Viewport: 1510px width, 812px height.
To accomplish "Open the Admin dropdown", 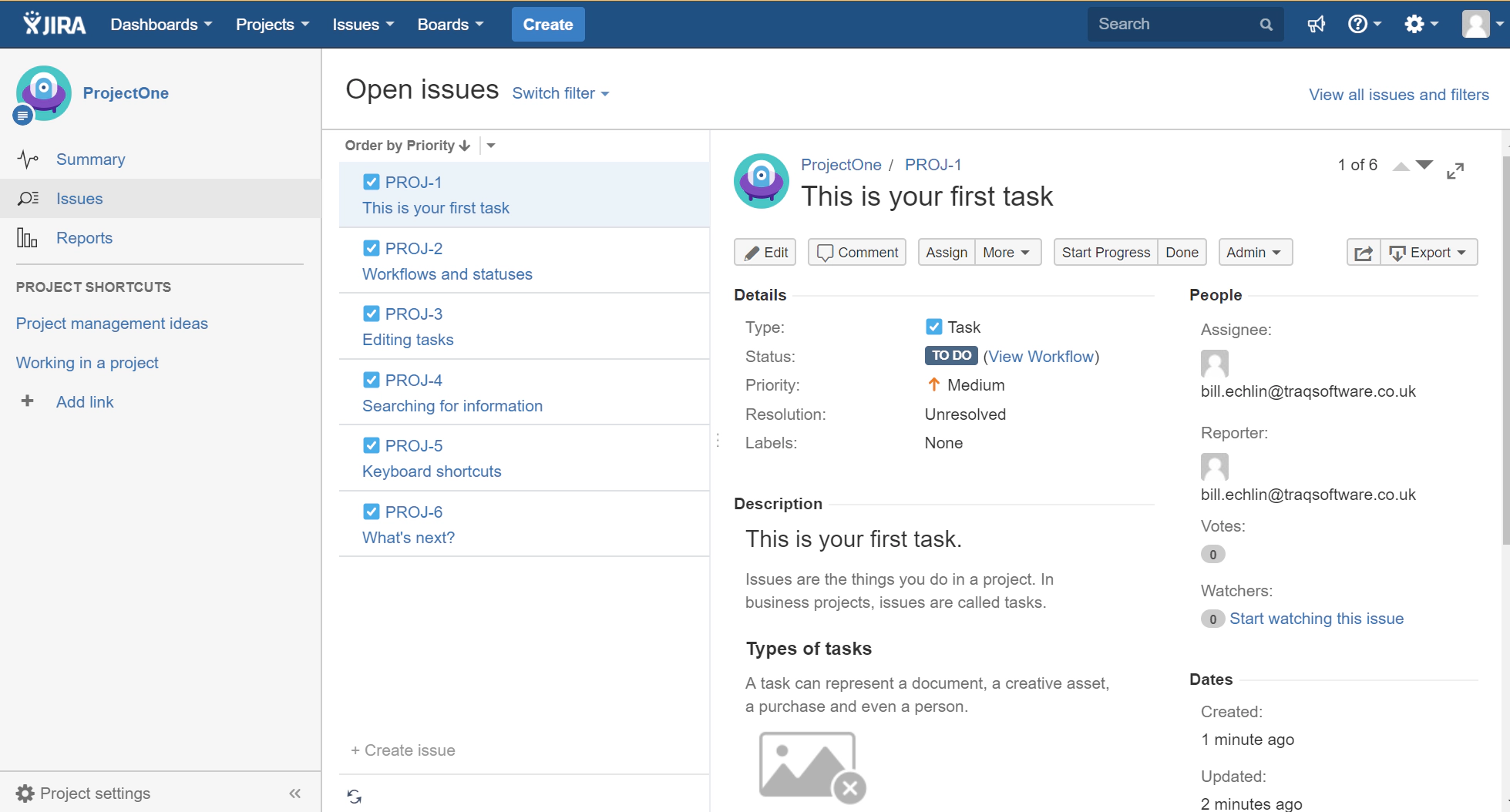I will (x=1255, y=252).
